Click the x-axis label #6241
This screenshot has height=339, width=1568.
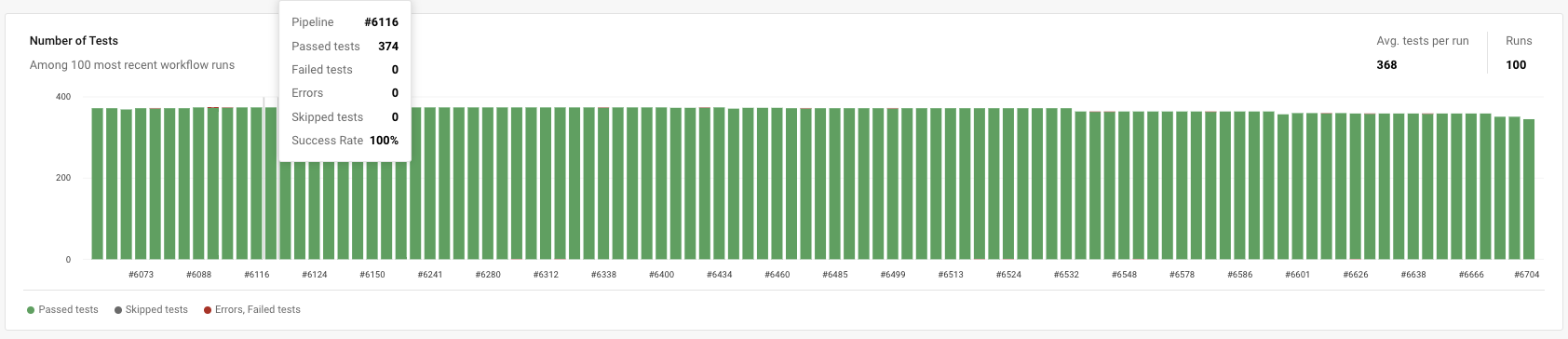(x=430, y=275)
